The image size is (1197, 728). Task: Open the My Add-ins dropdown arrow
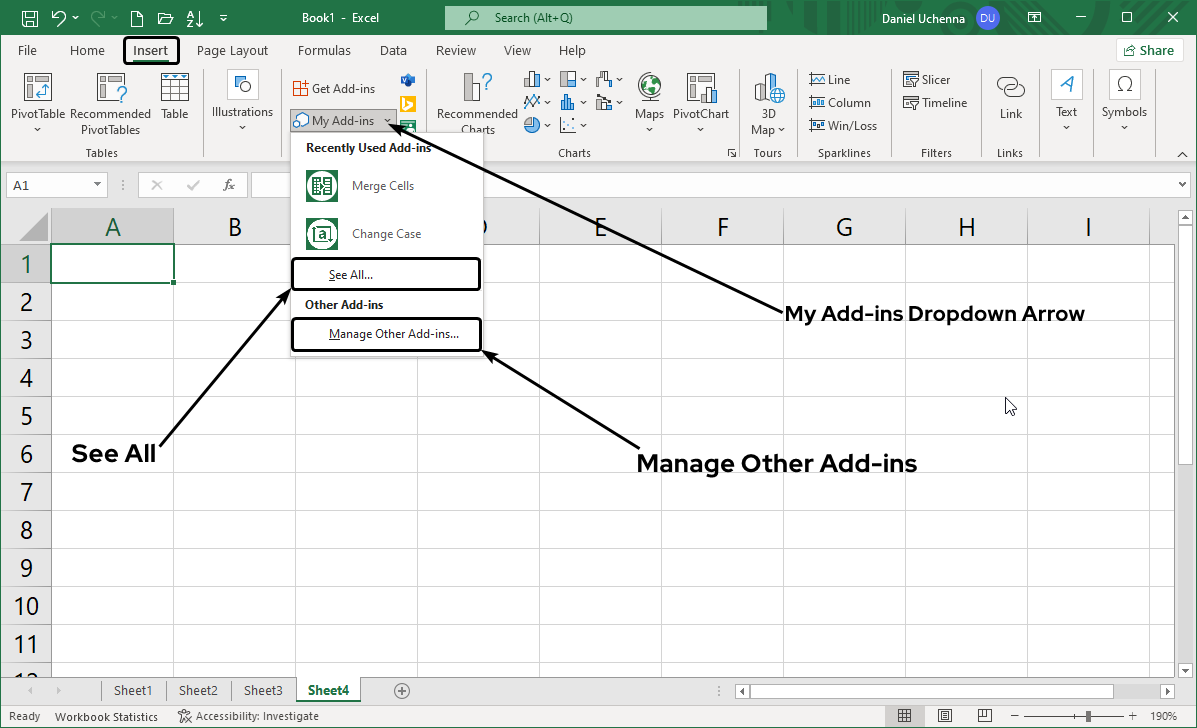click(x=390, y=120)
